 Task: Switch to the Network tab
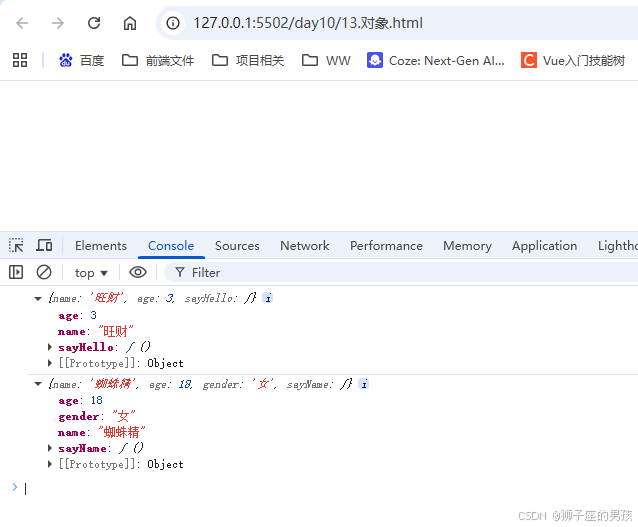point(304,245)
